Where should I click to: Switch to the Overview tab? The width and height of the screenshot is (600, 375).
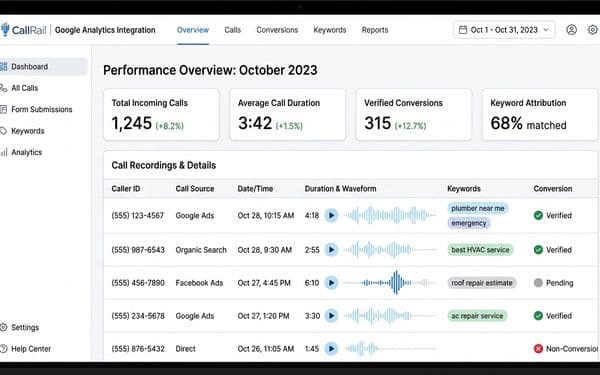(x=193, y=30)
